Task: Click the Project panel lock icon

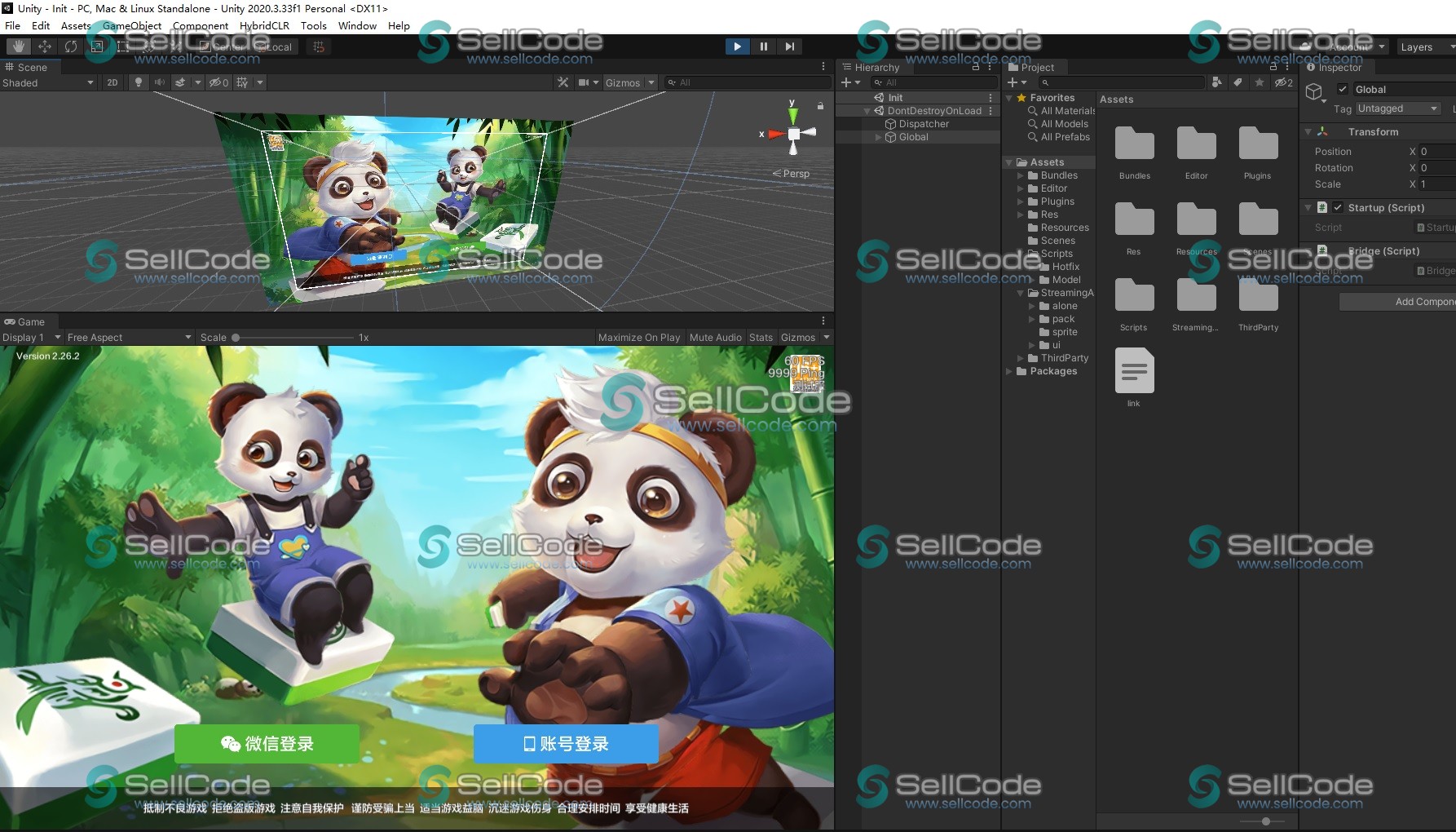Action: point(1273,67)
